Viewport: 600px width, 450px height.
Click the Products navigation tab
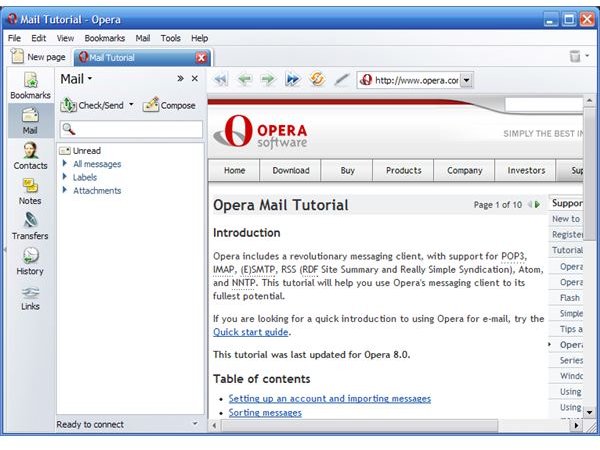pyautogui.click(x=404, y=170)
